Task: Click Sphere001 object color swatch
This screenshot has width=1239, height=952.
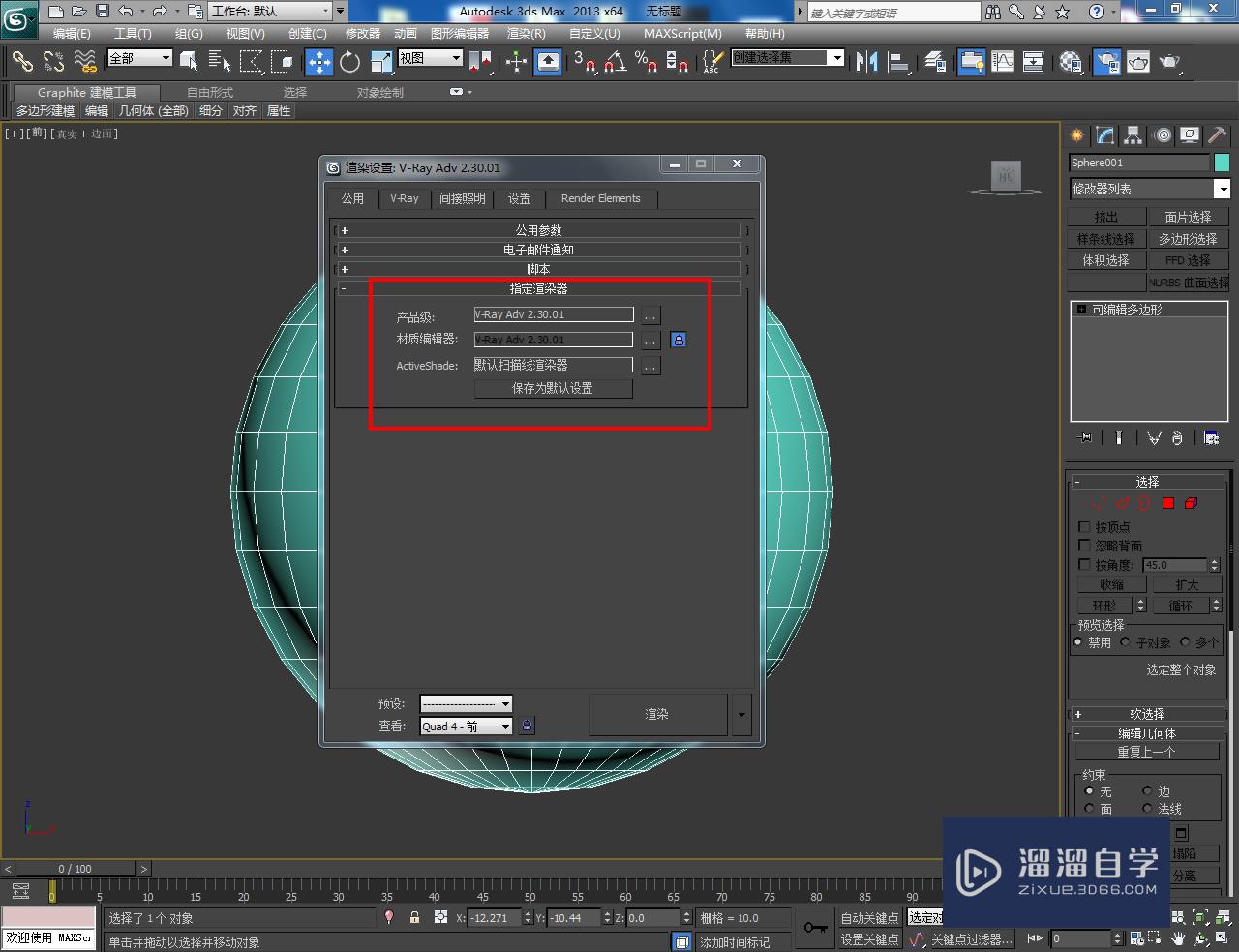Action: (x=1223, y=163)
